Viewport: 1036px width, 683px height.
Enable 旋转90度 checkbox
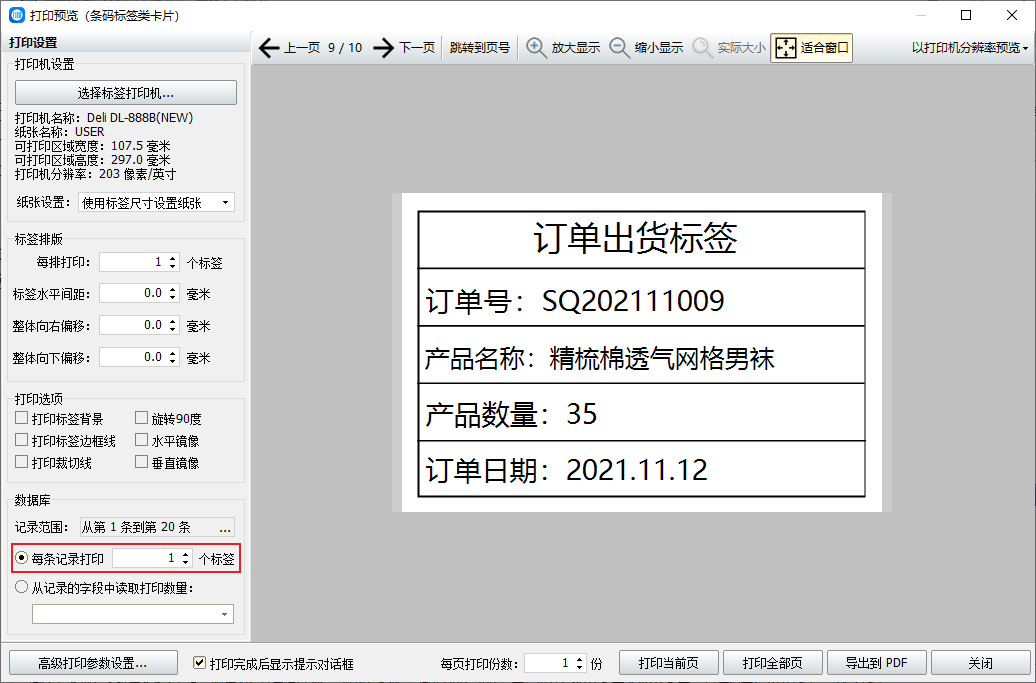coord(141,418)
